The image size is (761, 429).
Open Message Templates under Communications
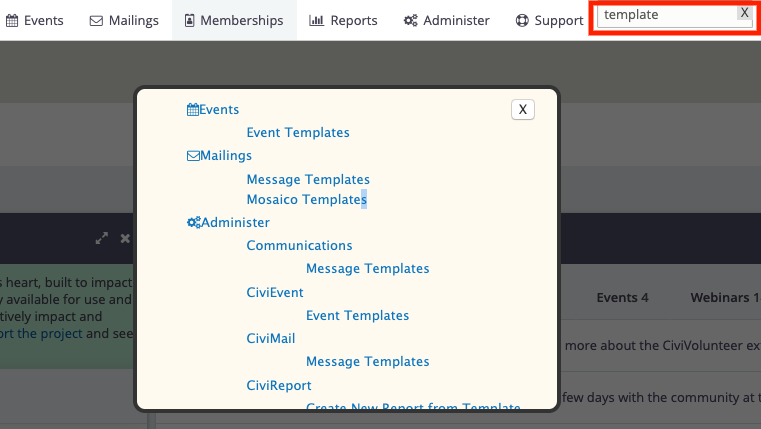(x=368, y=268)
